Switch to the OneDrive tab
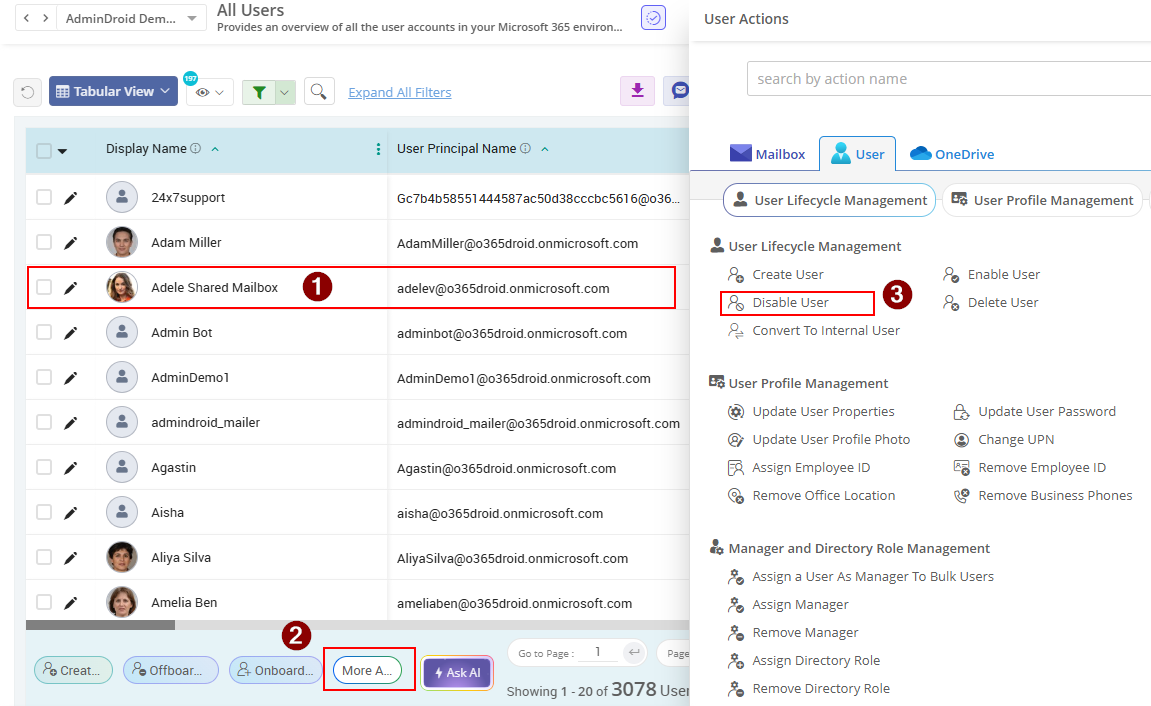This screenshot has width=1151, height=706. click(951, 154)
